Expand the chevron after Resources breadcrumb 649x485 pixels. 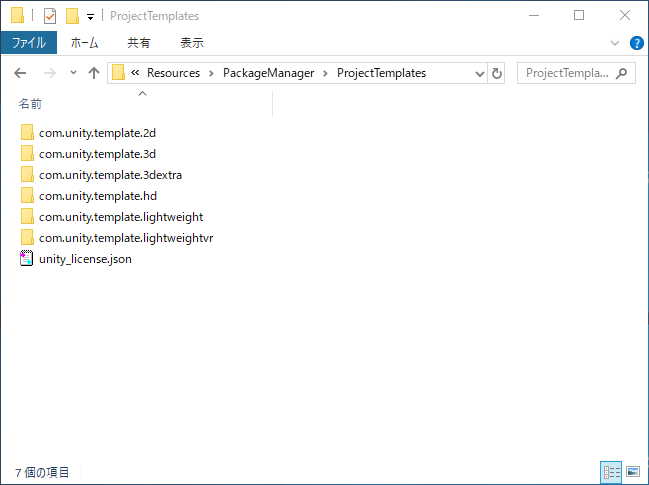coord(212,74)
